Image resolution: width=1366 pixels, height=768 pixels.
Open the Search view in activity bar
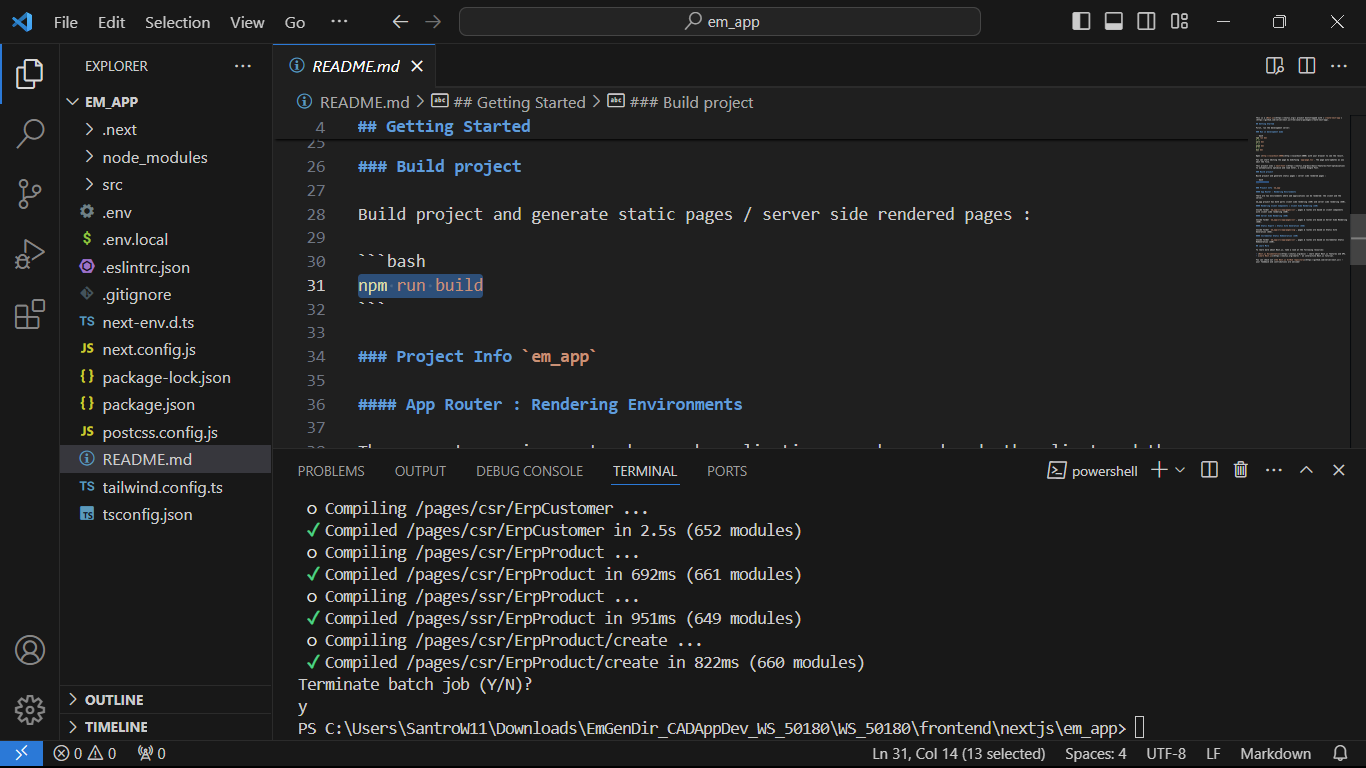pos(30,132)
